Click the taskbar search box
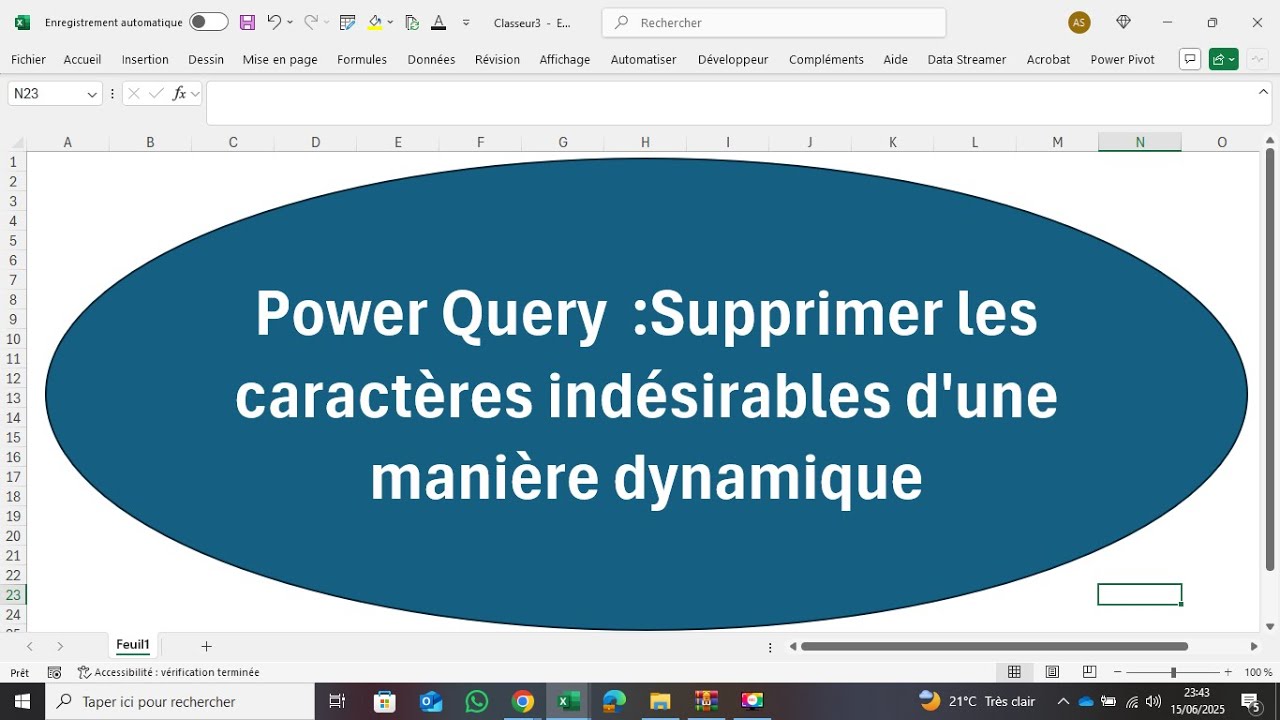Image resolution: width=1280 pixels, height=720 pixels. 180,701
